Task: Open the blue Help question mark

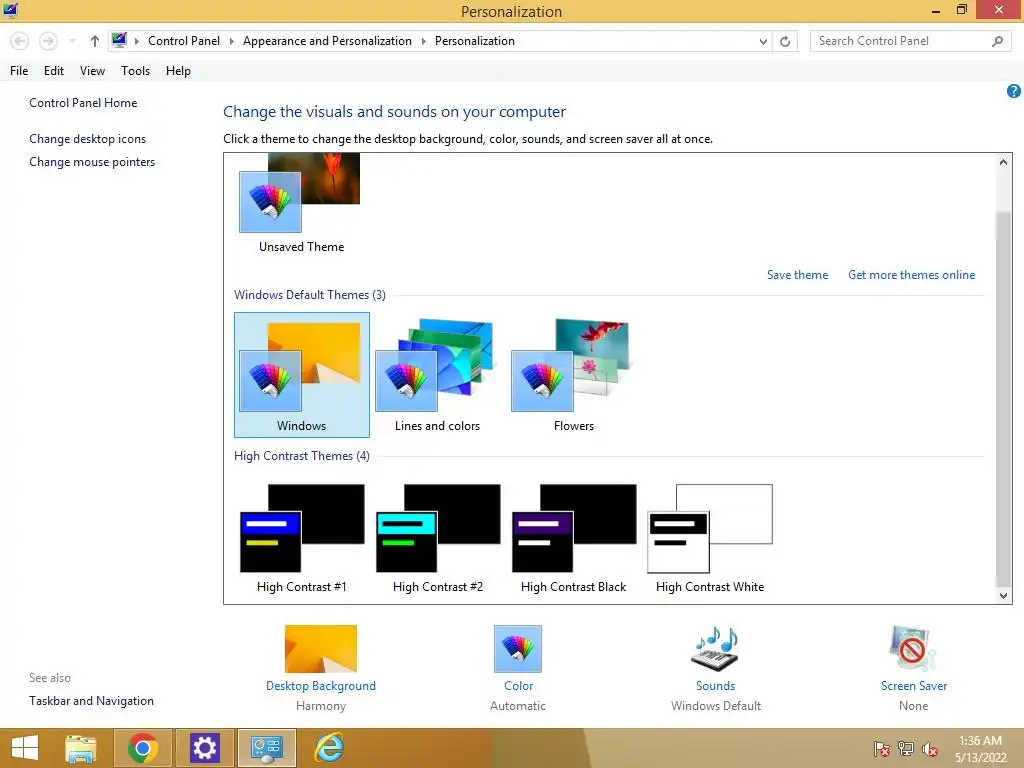Action: [1014, 91]
